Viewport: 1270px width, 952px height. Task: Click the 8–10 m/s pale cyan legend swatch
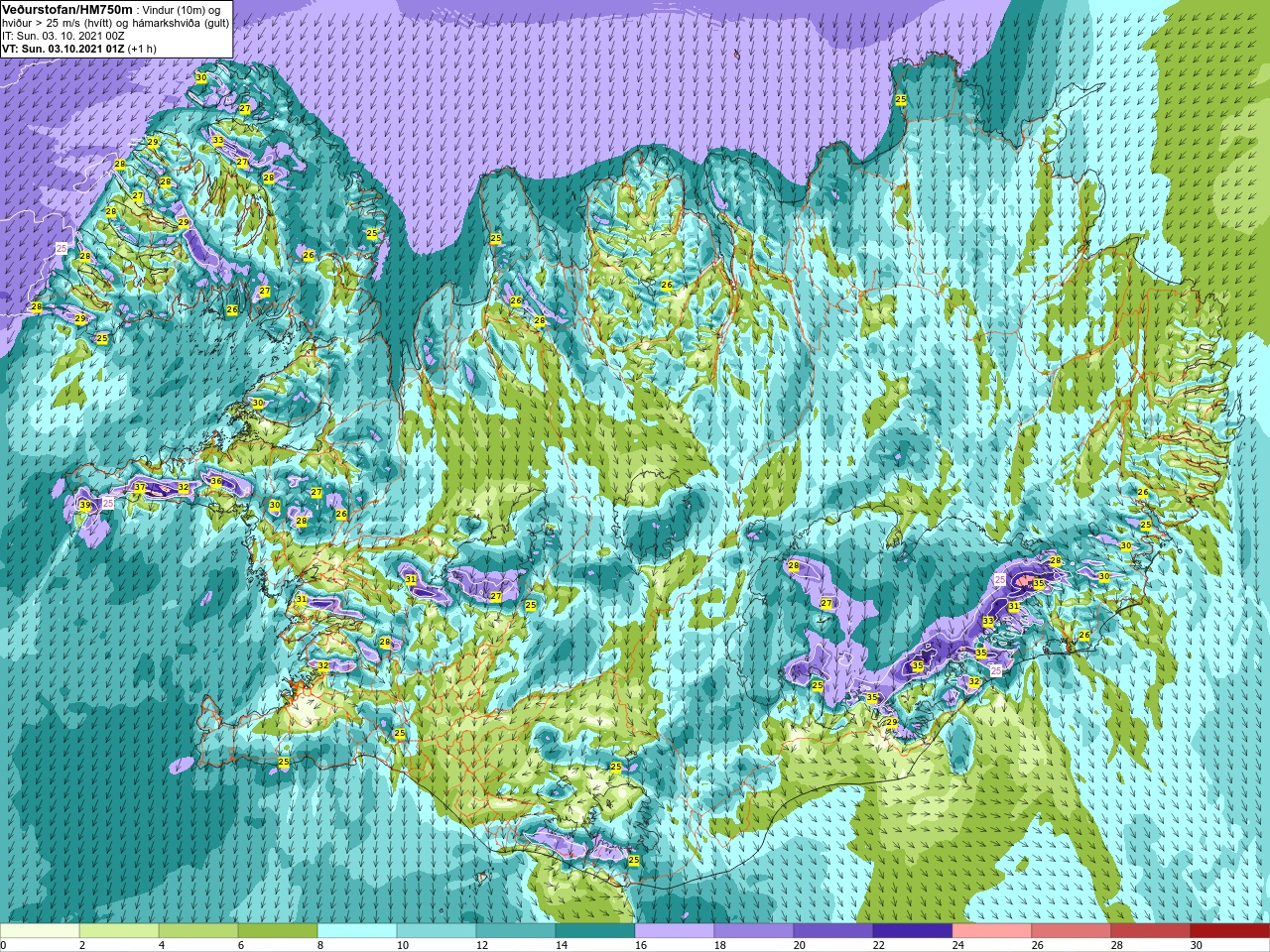click(x=357, y=931)
